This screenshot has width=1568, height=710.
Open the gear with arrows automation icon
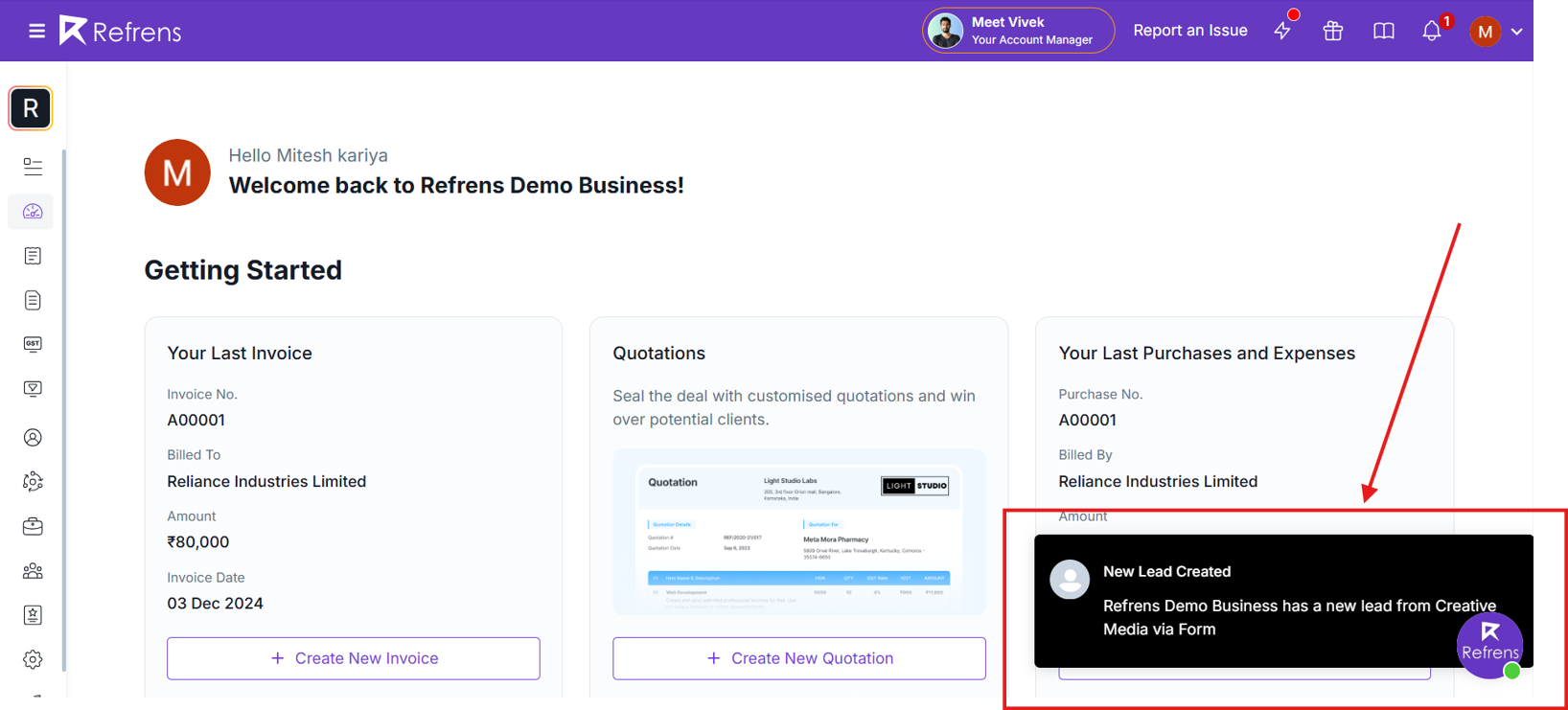pos(33,481)
